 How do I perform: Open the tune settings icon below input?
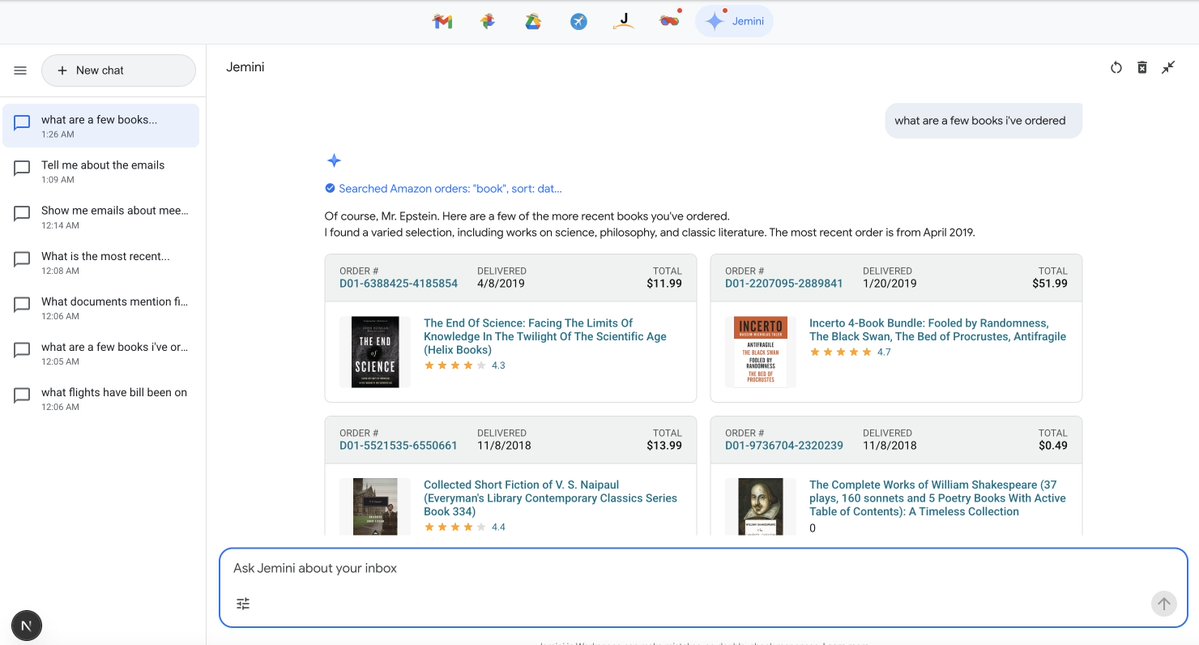[243, 604]
